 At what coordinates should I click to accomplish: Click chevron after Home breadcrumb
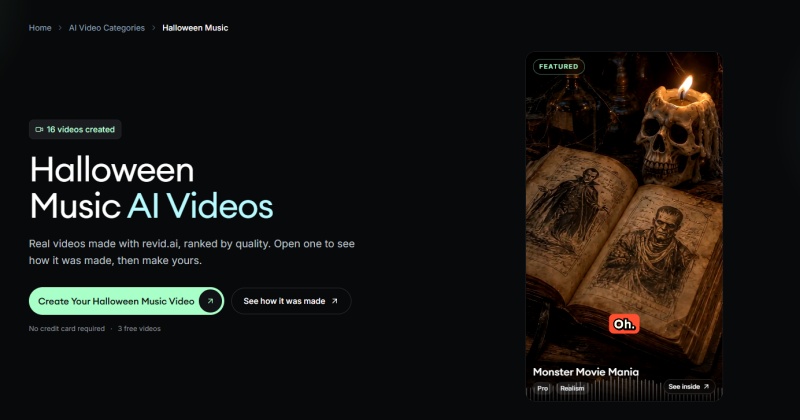coord(60,28)
